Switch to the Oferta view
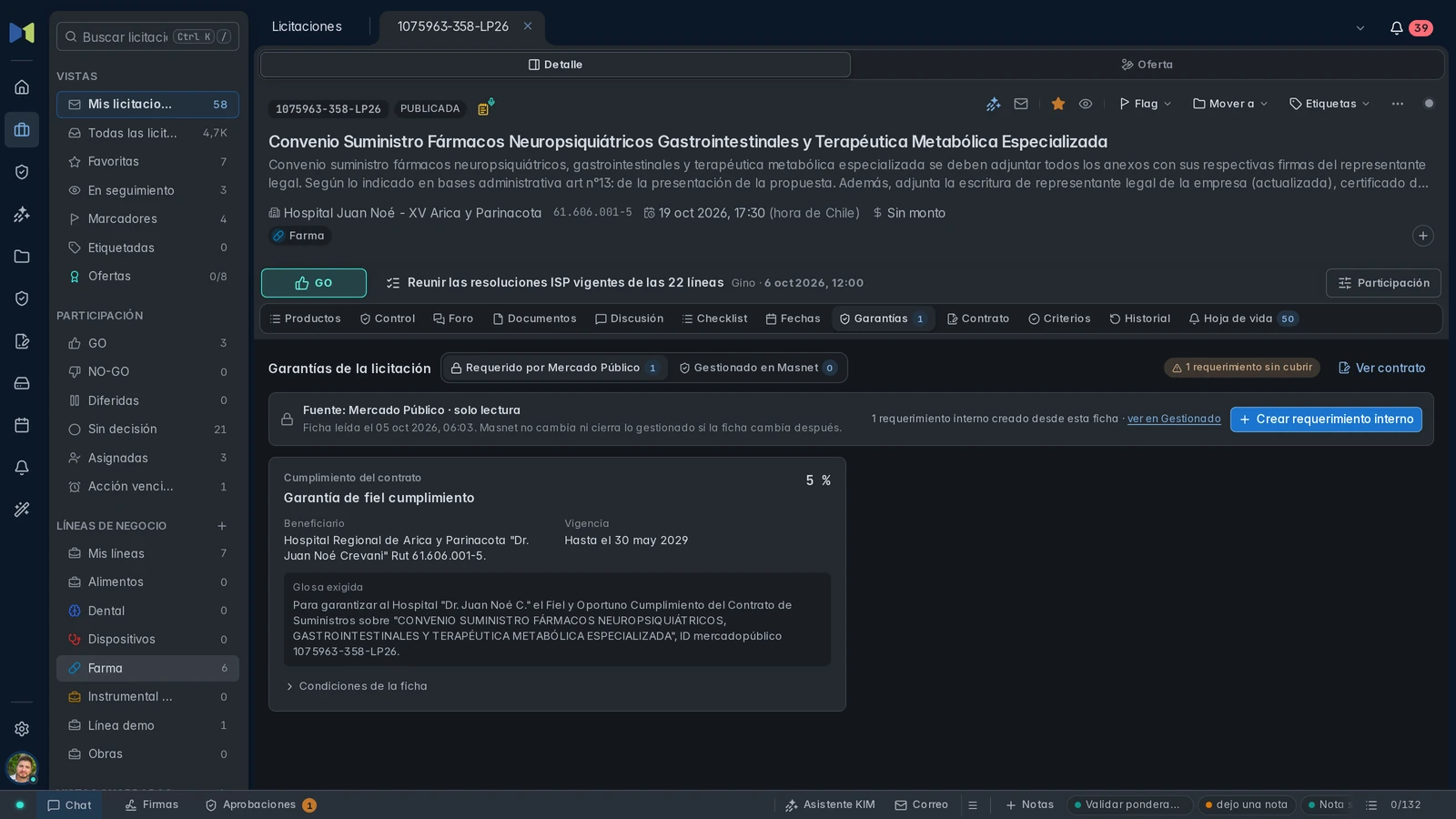 pos(1148,65)
